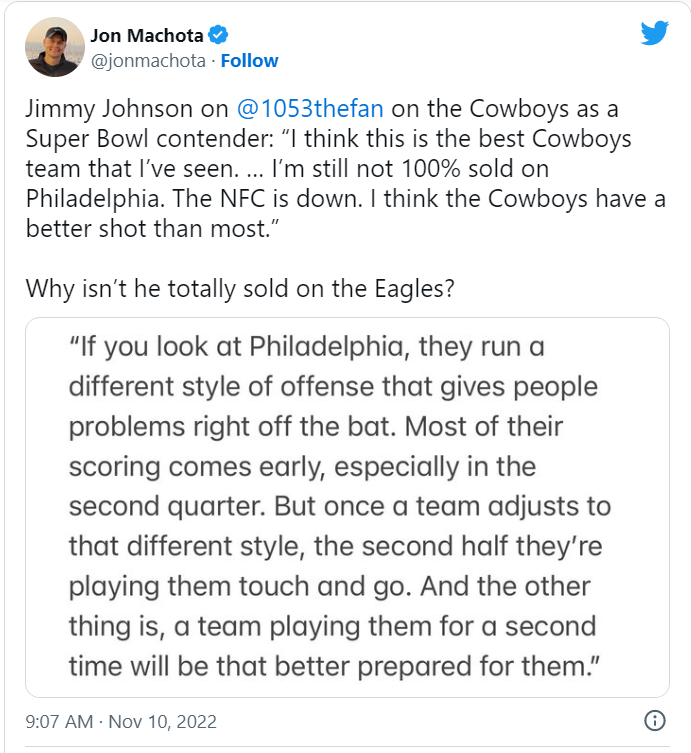Click the Nov 10, 2022 date
The width and height of the screenshot is (691, 753).
(x=162, y=721)
